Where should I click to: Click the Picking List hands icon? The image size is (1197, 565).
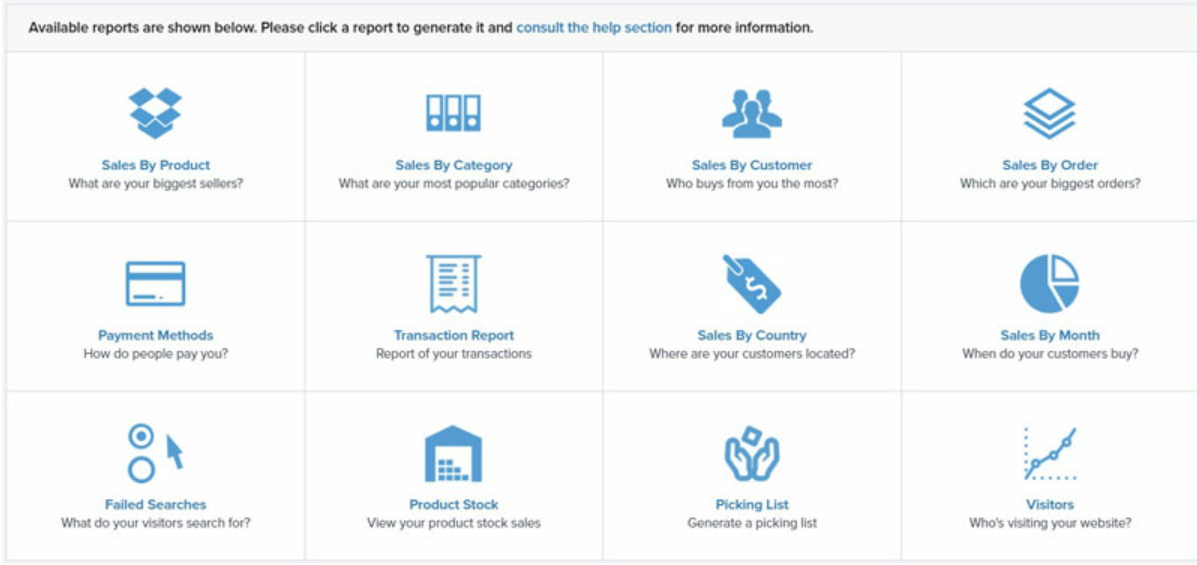[x=752, y=454]
